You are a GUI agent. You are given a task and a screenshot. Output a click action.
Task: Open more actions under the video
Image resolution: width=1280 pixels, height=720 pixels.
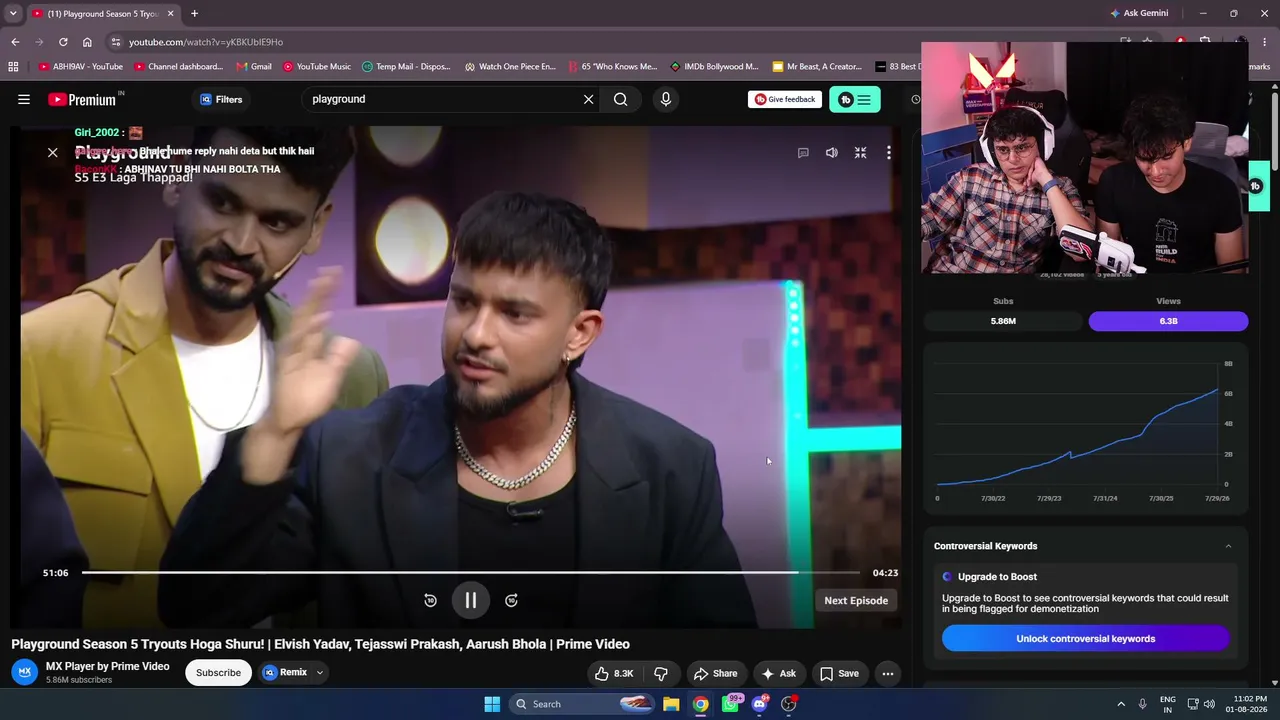(x=887, y=673)
